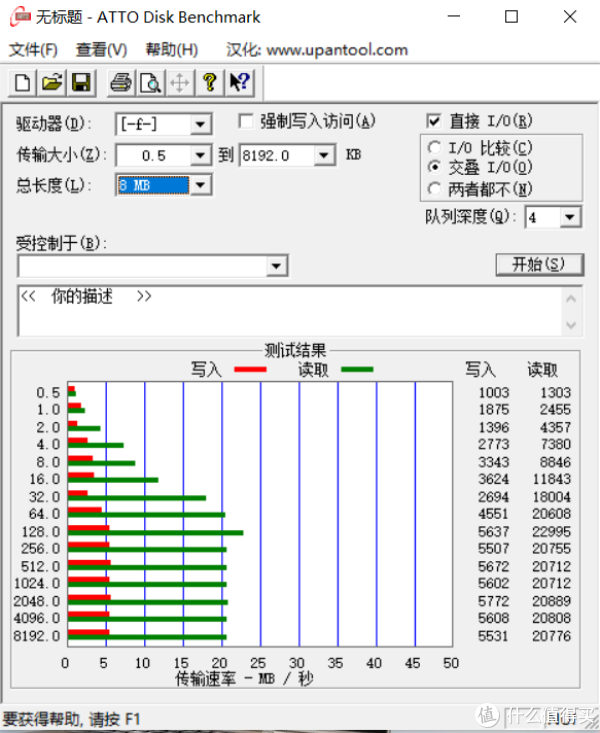Click the write value 4551
600x733 pixels.
coord(493,514)
